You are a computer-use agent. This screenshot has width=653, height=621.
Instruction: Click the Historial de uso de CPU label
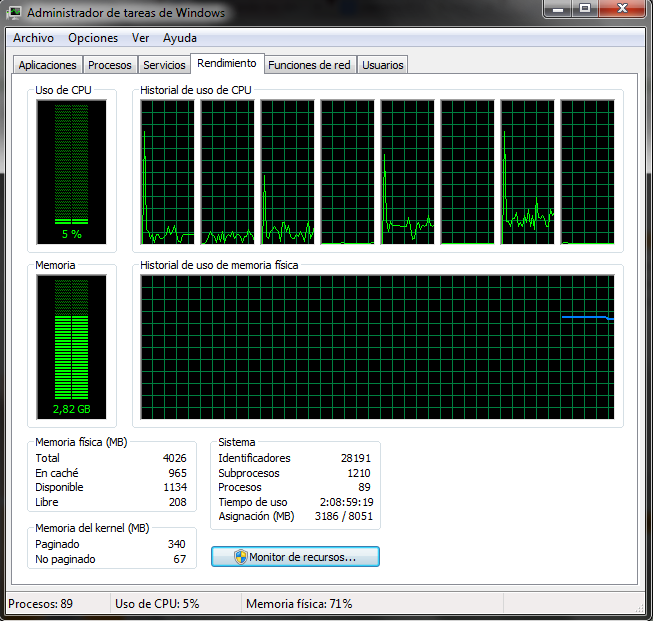point(196,90)
